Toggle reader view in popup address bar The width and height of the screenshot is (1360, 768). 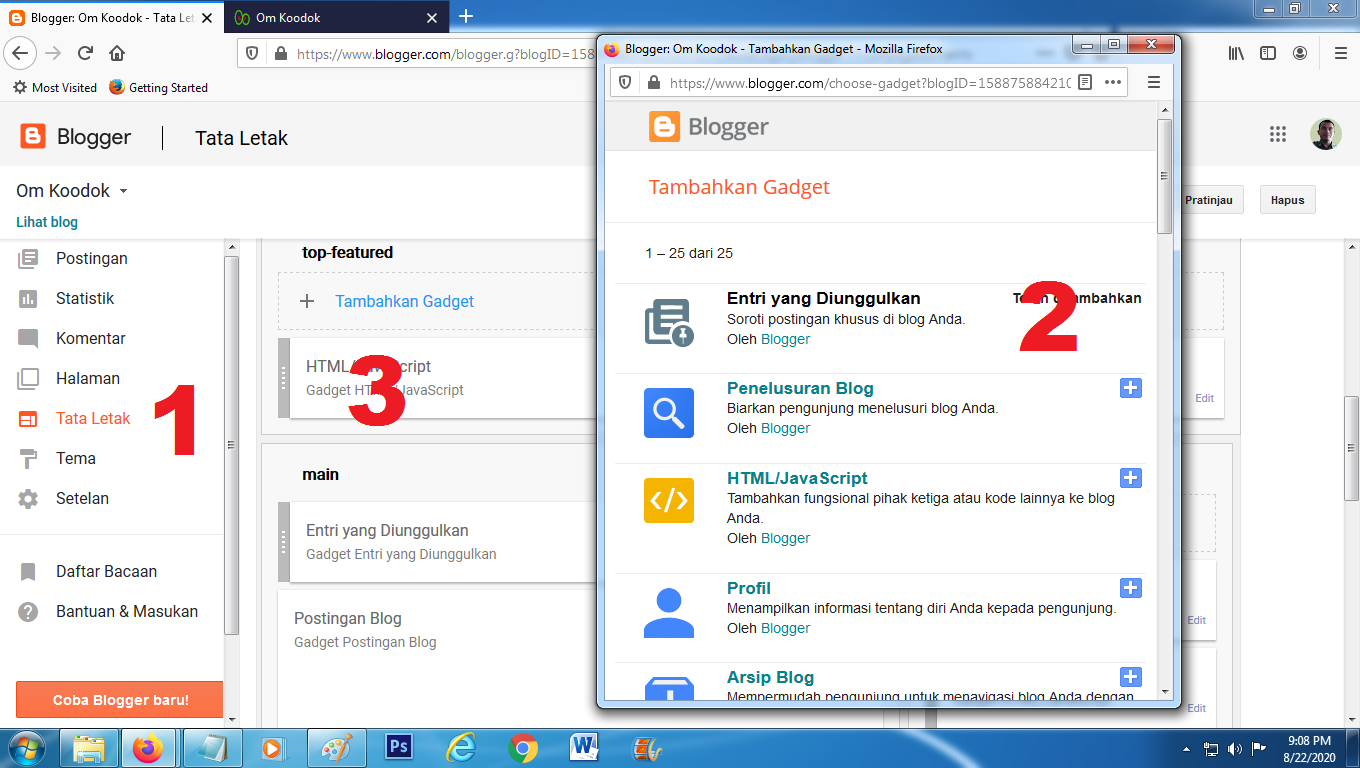coord(1085,82)
